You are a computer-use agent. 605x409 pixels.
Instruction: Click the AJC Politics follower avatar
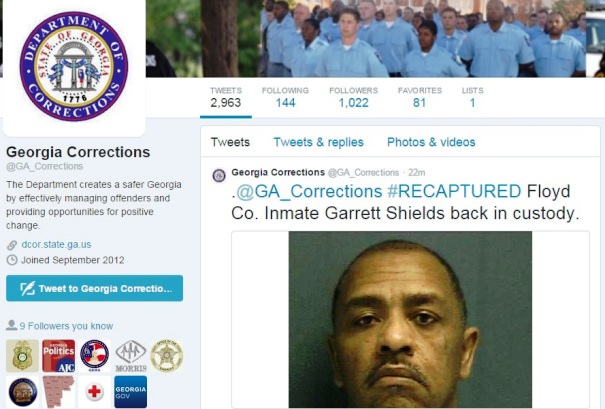tap(59, 356)
